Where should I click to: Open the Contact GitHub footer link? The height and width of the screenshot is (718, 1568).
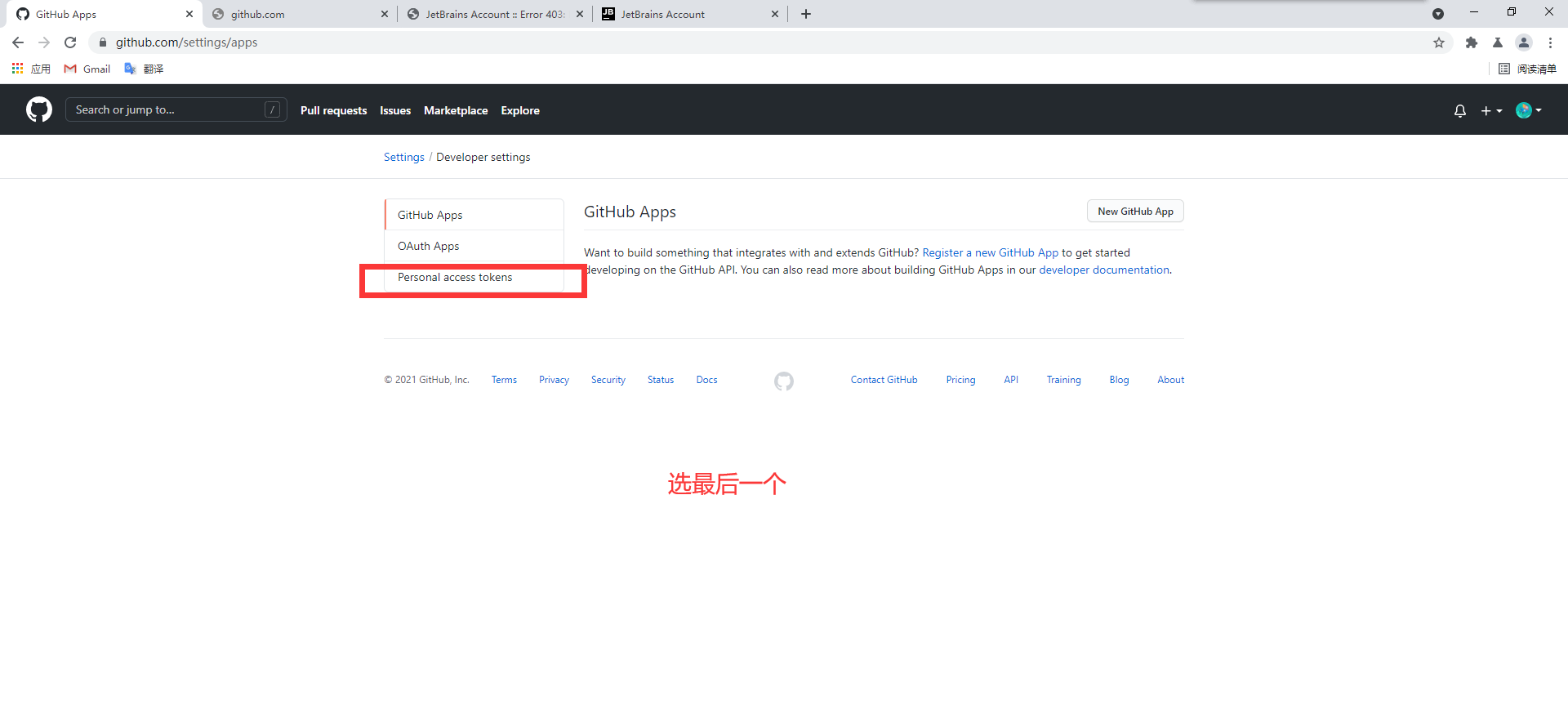[x=884, y=380]
